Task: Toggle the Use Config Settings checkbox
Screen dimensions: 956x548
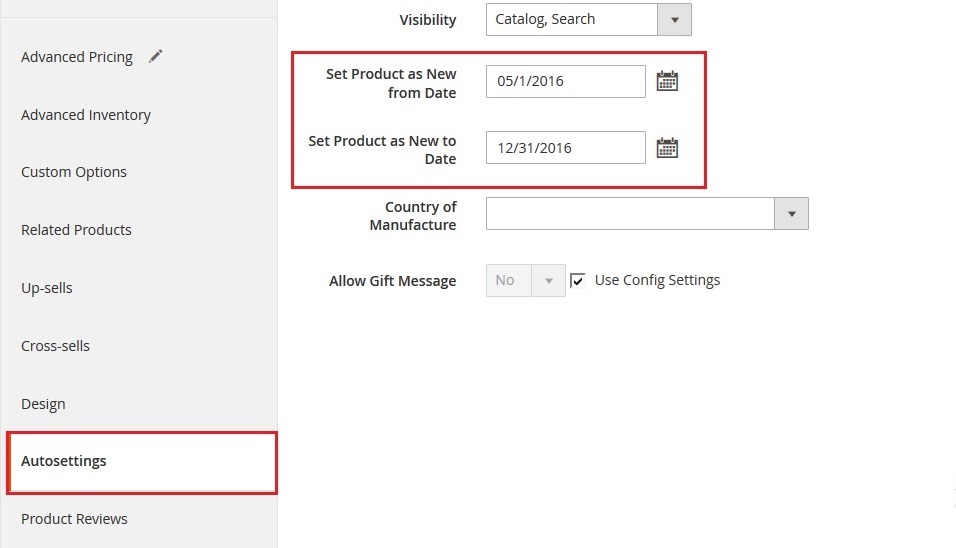Action: 577,281
